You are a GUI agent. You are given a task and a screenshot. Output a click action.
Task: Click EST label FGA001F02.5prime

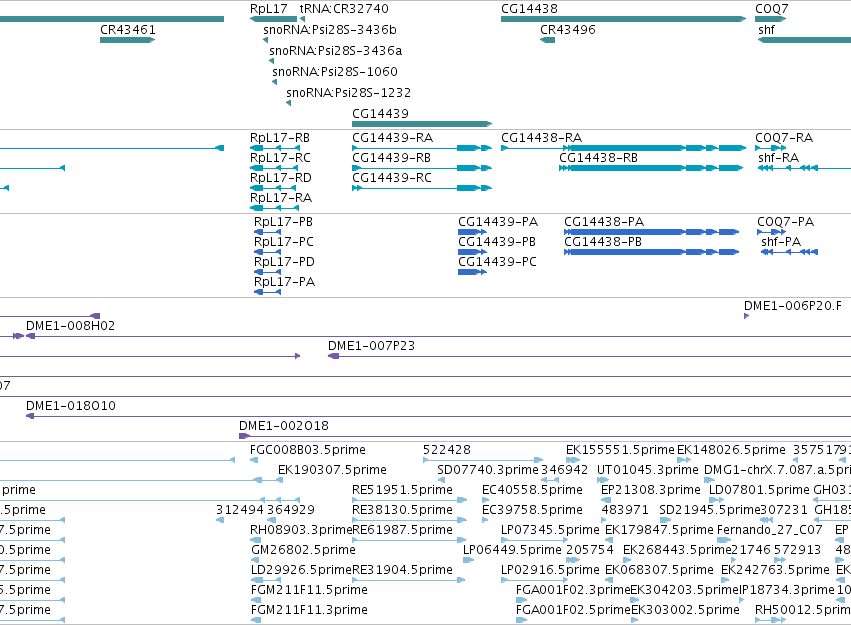click(573, 610)
